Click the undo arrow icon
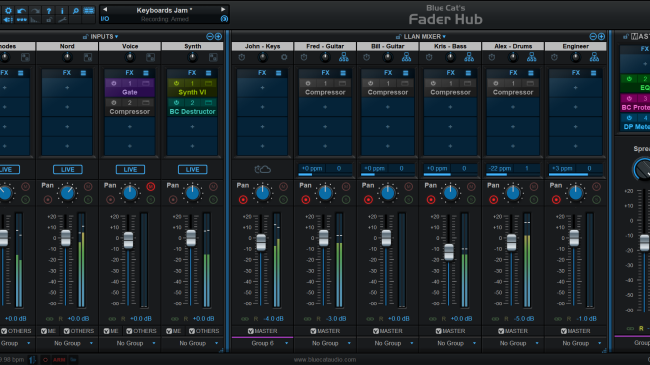 (22, 10)
